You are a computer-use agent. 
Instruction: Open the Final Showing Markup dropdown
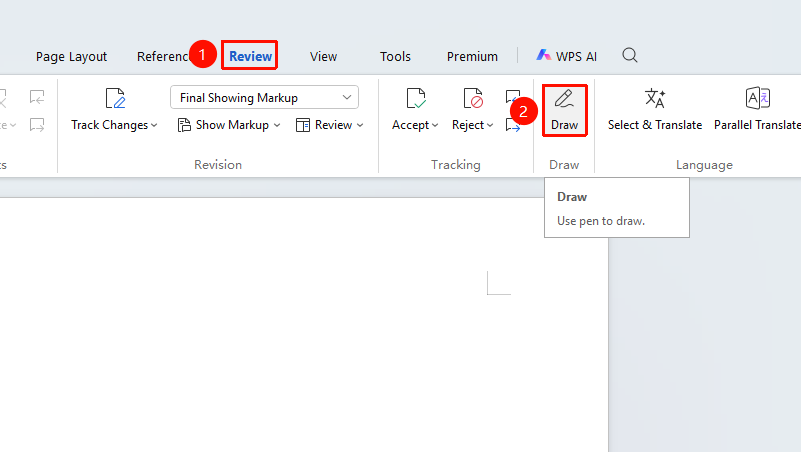pyautogui.click(x=264, y=98)
